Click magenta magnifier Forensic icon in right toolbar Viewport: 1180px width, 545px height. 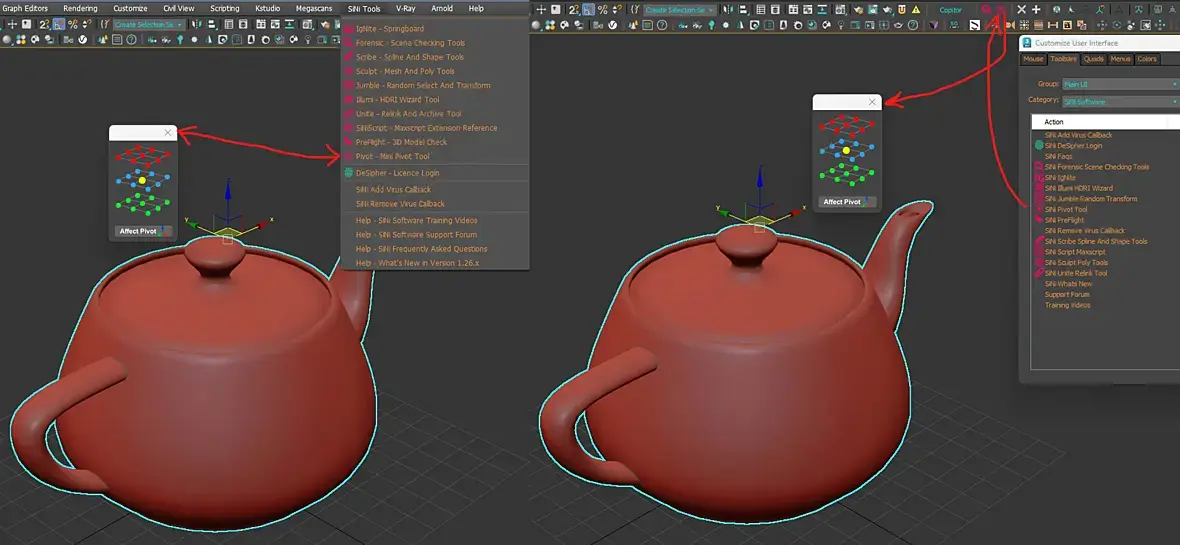(986, 10)
